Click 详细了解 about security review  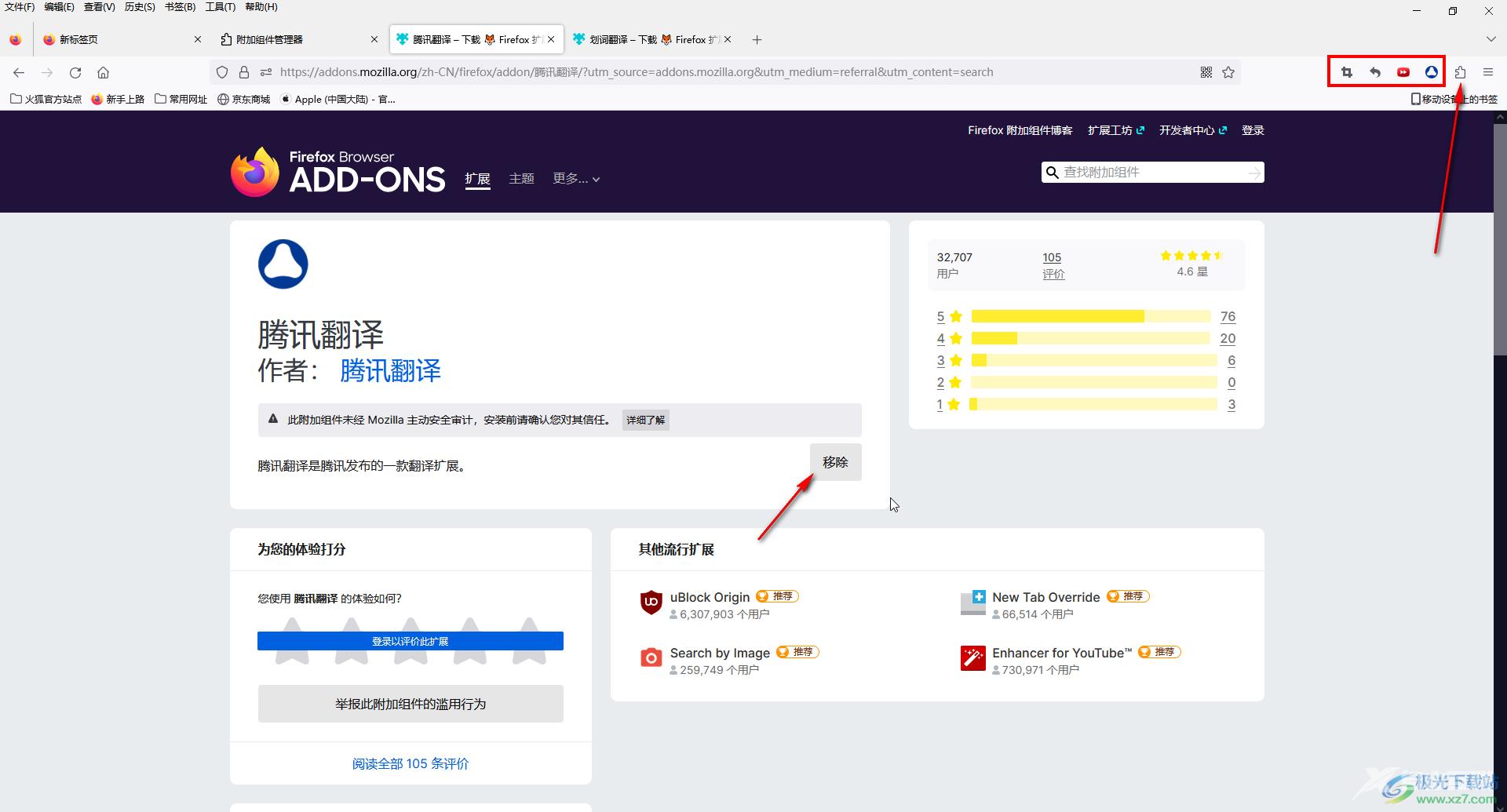[645, 420]
